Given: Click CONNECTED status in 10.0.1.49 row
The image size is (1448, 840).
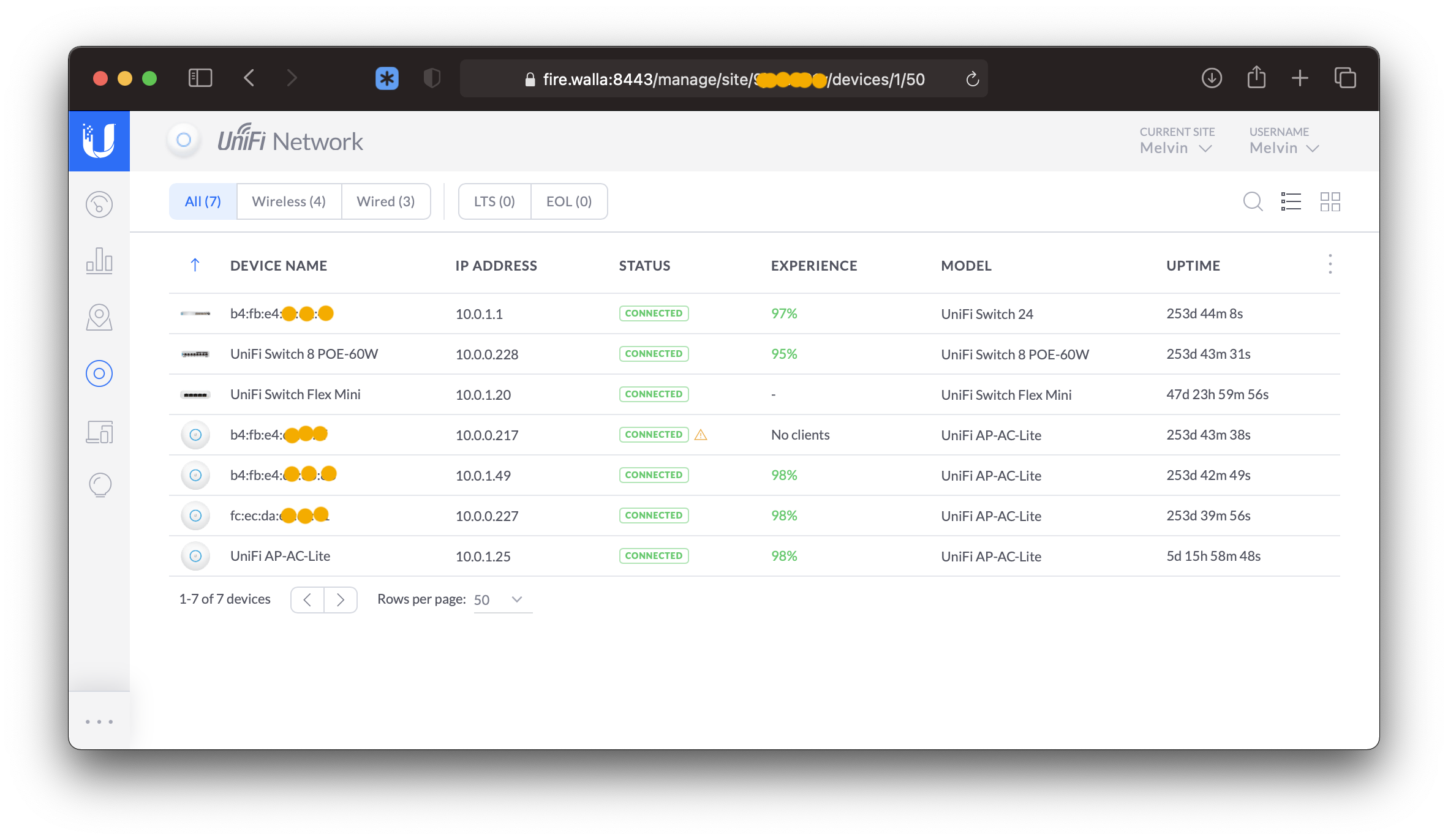Looking at the screenshot, I should pyautogui.click(x=654, y=475).
